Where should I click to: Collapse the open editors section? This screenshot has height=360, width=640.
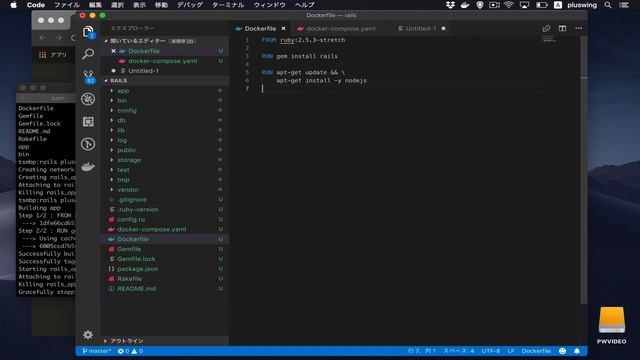click(x=165, y=41)
